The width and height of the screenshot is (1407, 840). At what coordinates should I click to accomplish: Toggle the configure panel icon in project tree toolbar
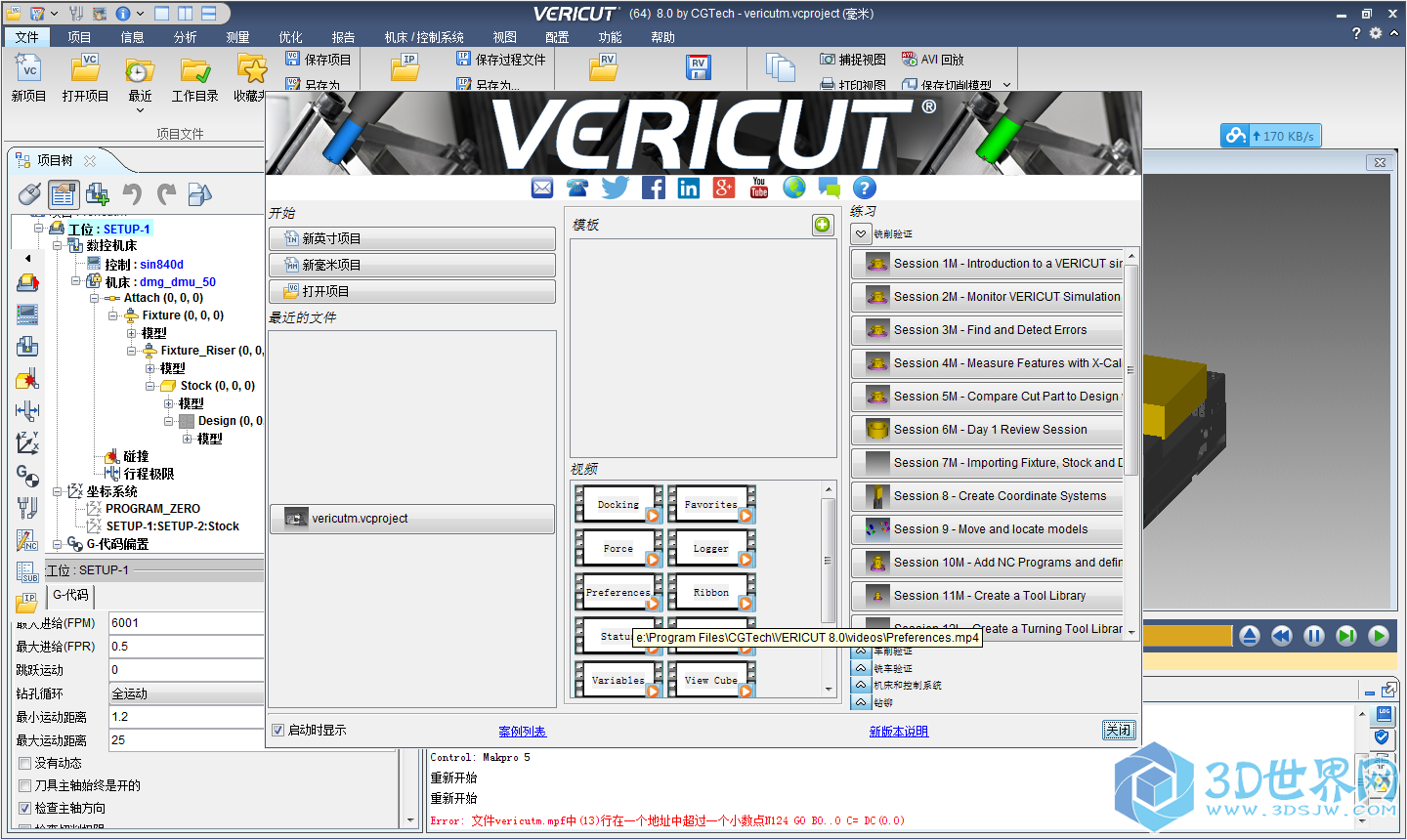pos(64,194)
